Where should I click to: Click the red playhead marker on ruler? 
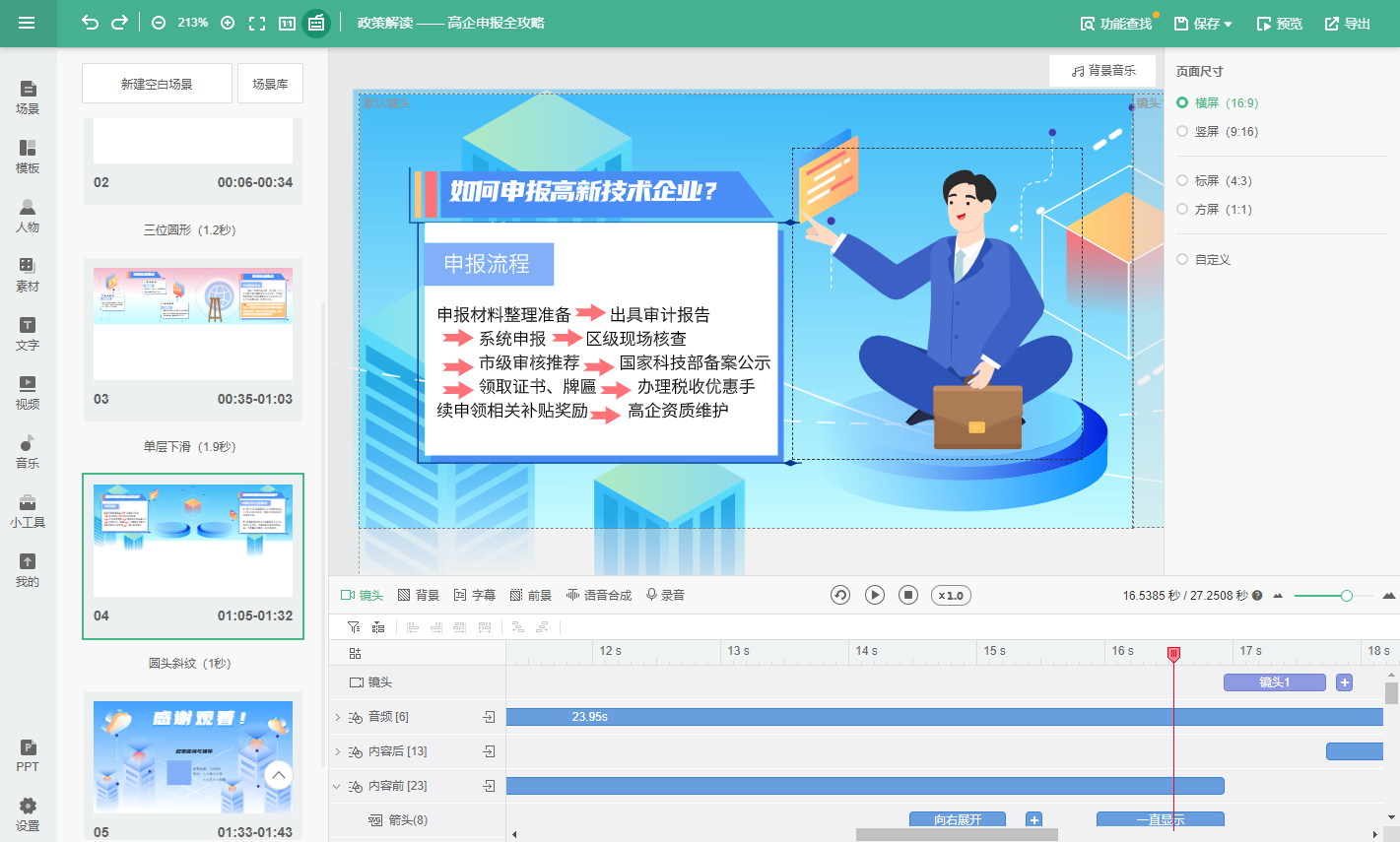(1173, 654)
